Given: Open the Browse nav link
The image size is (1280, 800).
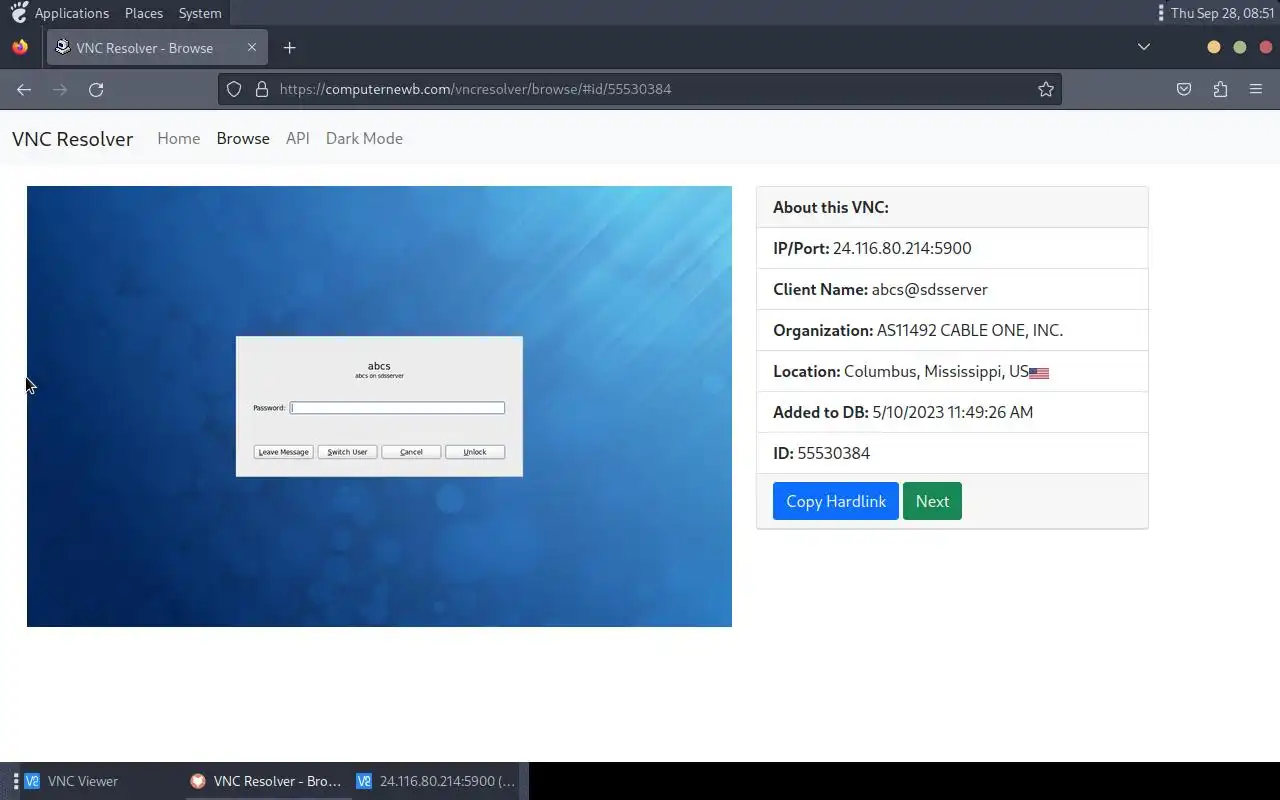Looking at the screenshot, I should pyautogui.click(x=243, y=138).
